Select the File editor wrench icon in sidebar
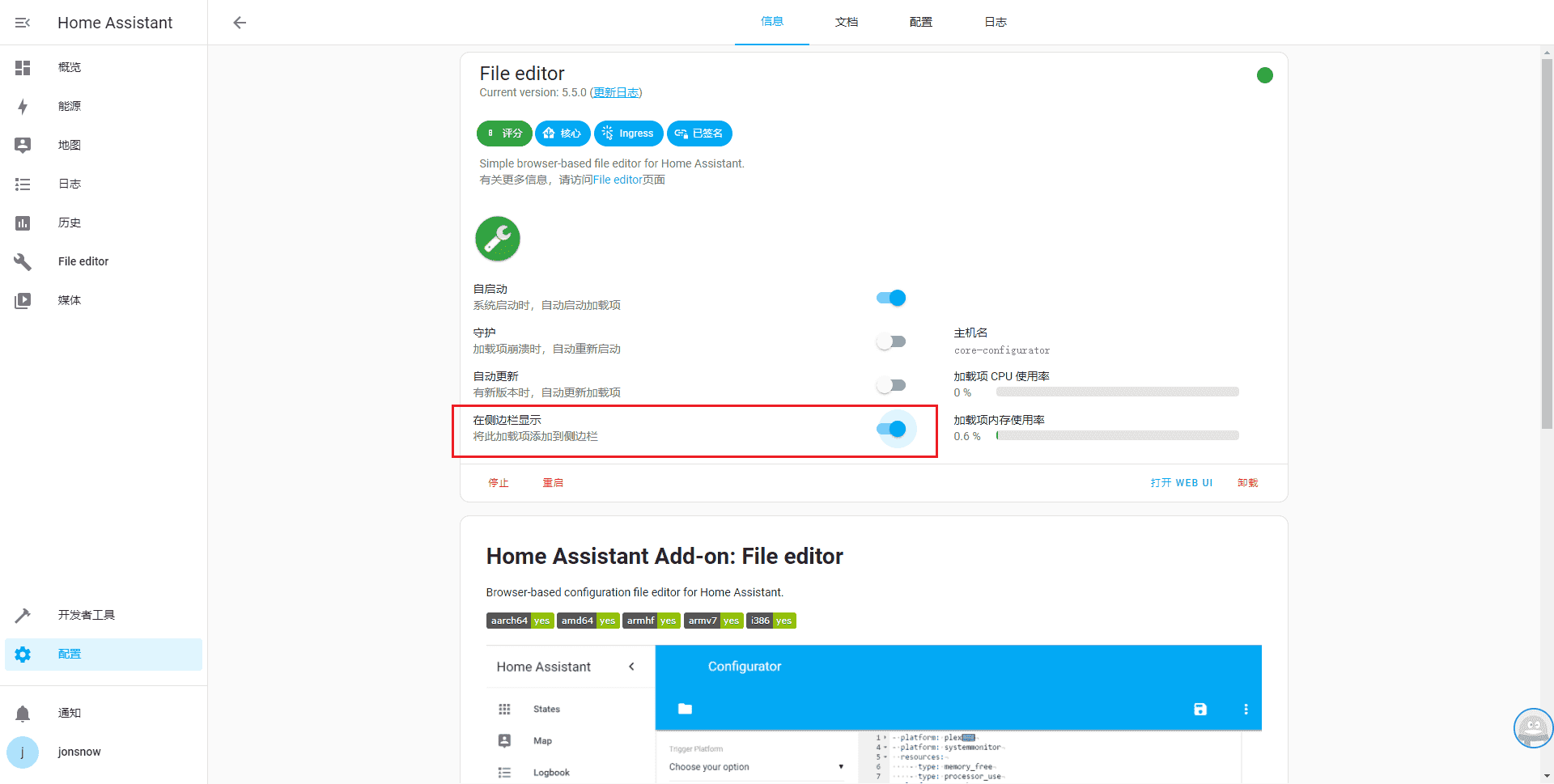Screen dimensions: 1554x784 (x=23, y=261)
